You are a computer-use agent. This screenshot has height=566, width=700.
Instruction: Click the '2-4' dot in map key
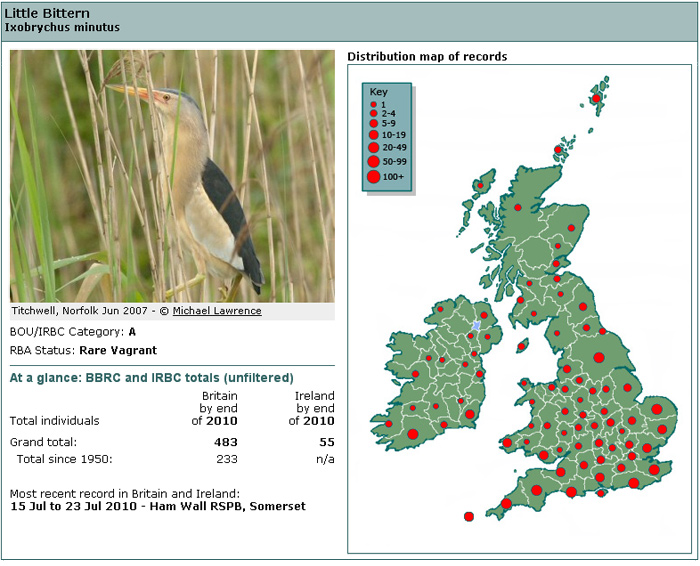click(x=374, y=113)
